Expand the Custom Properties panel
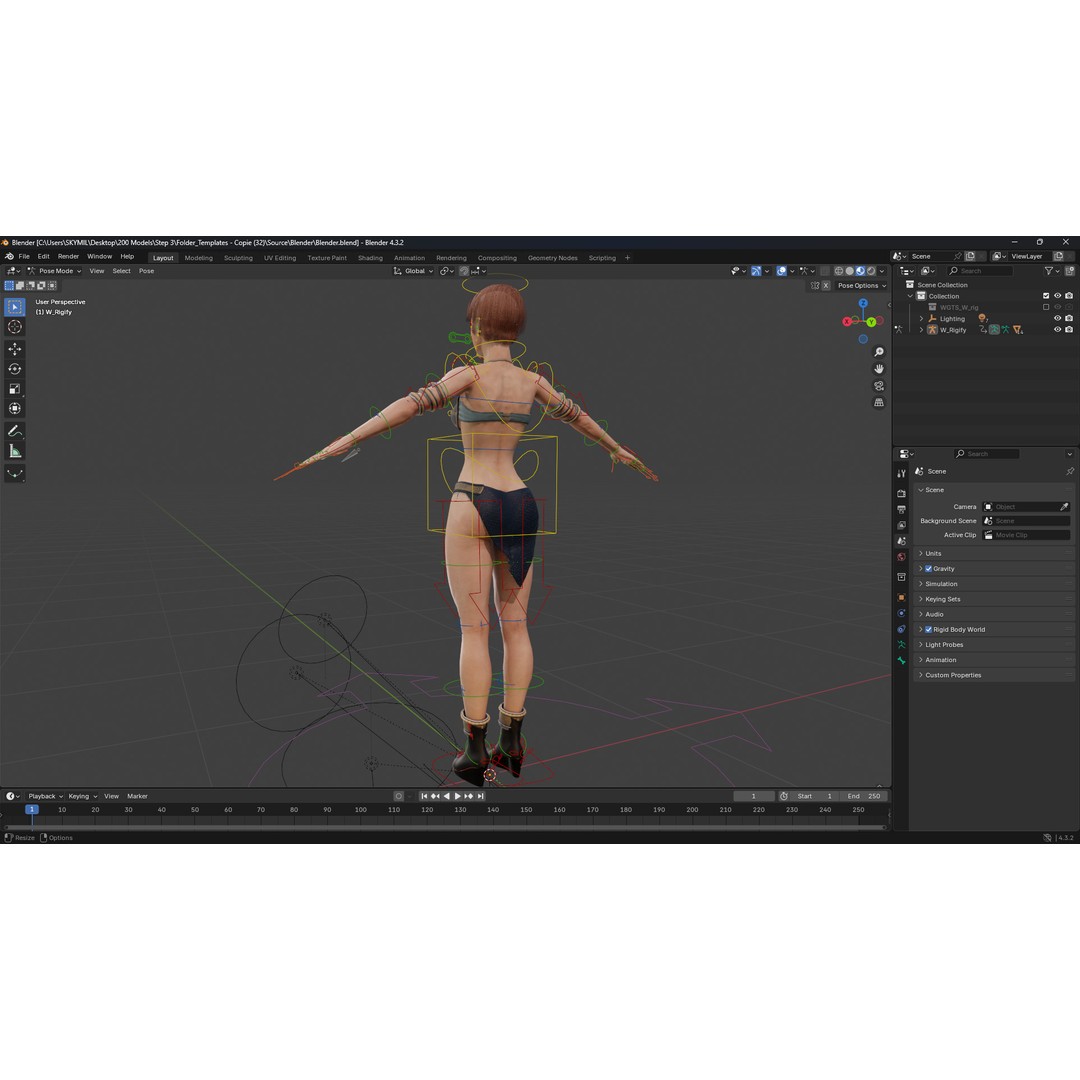Image resolution: width=1080 pixels, height=1080 pixels. click(995, 675)
